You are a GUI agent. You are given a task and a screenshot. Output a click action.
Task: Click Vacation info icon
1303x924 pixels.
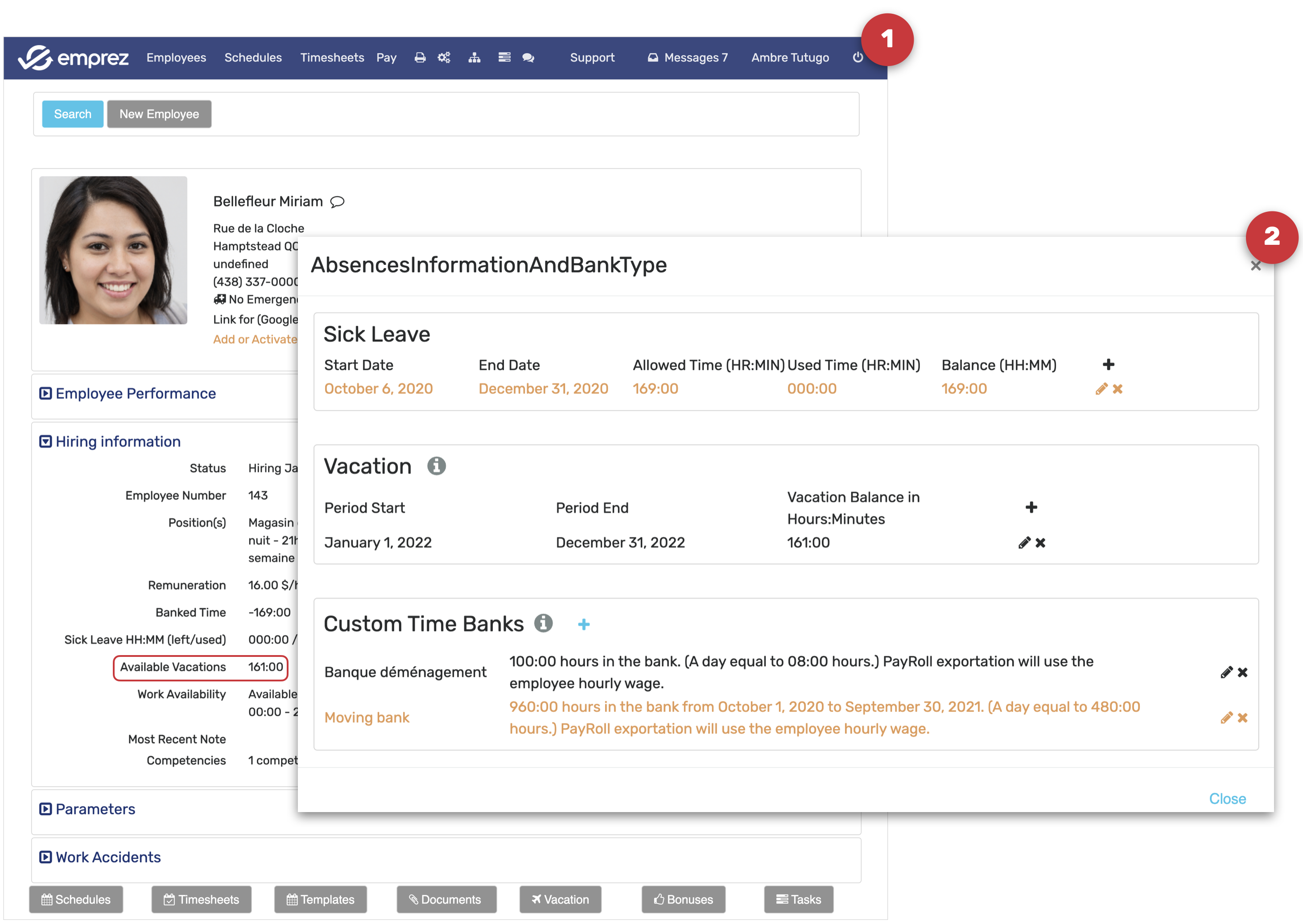pyautogui.click(x=437, y=466)
